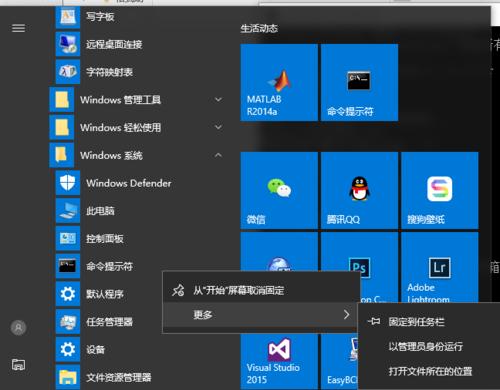Click the 远程桌面连接 label
The height and width of the screenshot is (390, 500).
pyautogui.click(x=114, y=44)
